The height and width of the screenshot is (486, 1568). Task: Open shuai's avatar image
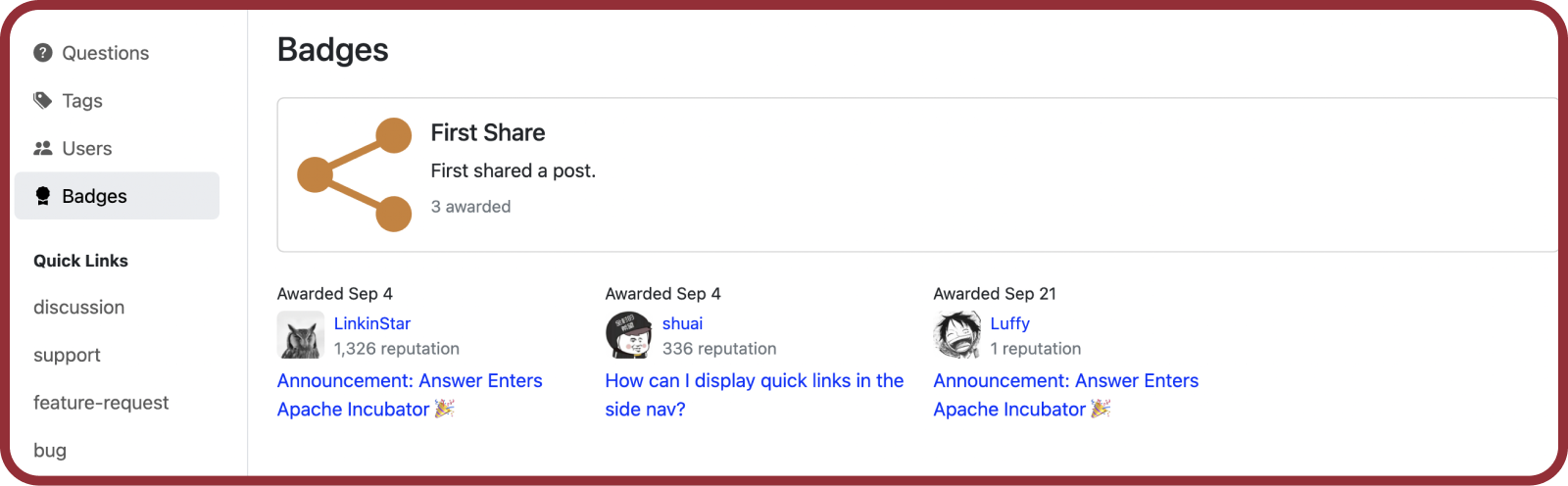point(629,335)
